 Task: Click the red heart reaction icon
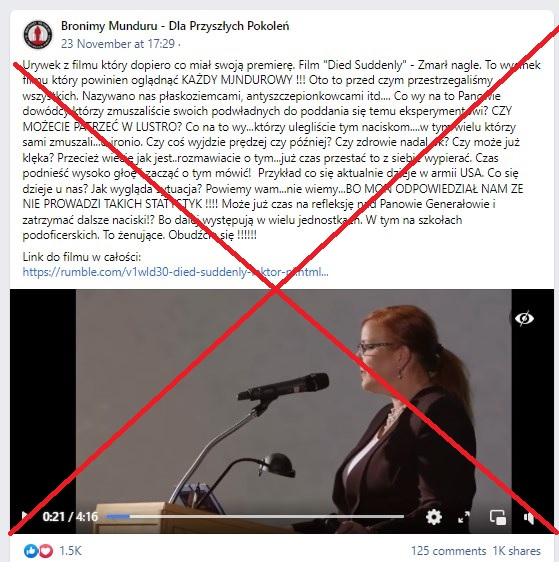[x=45, y=551]
